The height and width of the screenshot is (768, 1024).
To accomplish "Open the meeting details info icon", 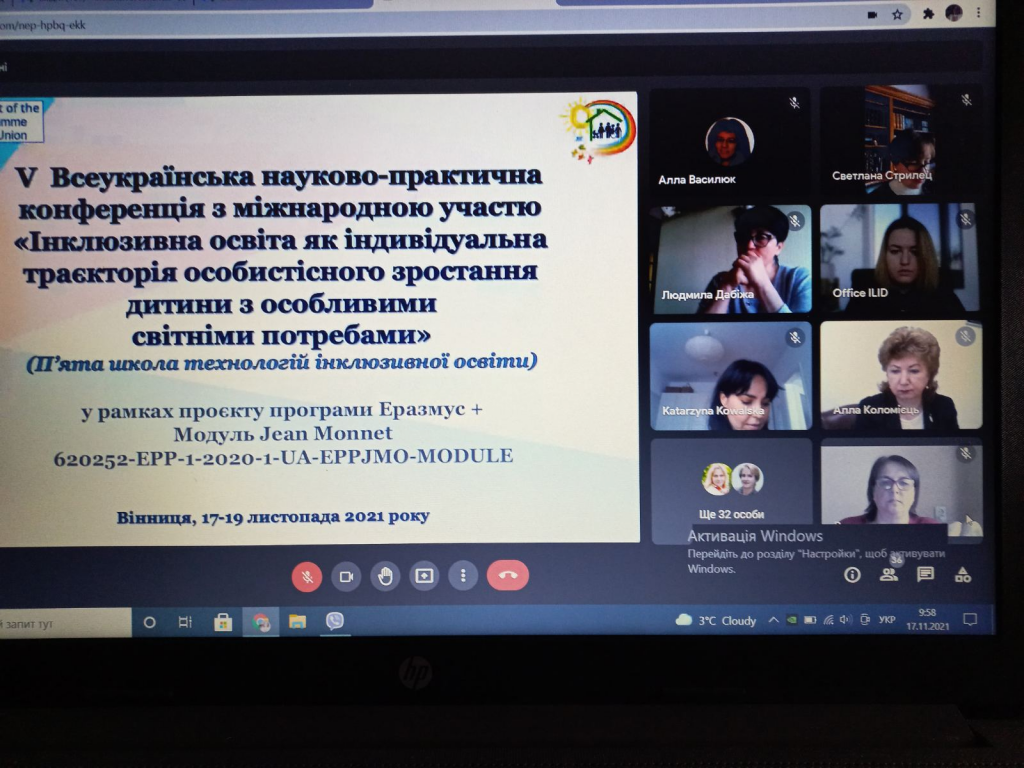I will coord(852,574).
